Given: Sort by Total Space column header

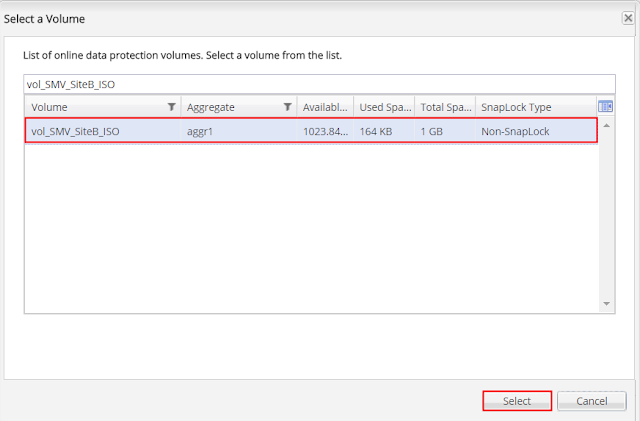Looking at the screenshot, I should 445,107.
